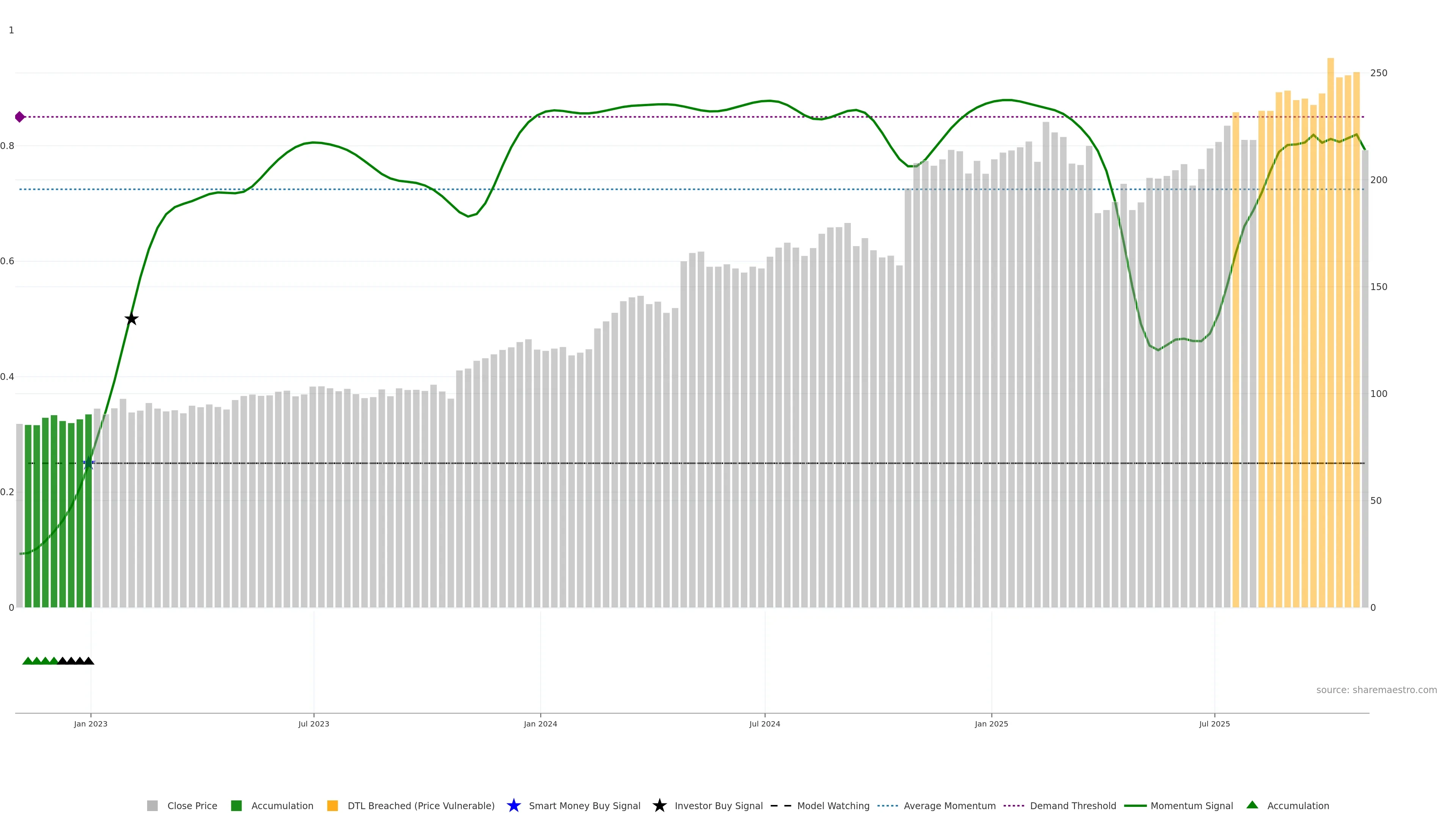This screenshot has width=1456, height=819.
Task: Click the Jul 2025 x-axis label
Action: (x=1214, y=723)
